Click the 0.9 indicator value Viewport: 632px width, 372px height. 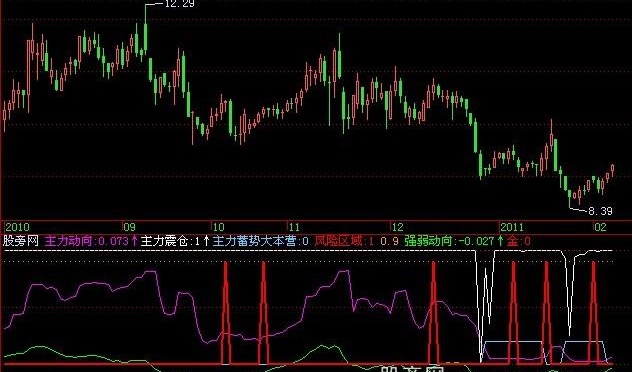coord(390,241)
